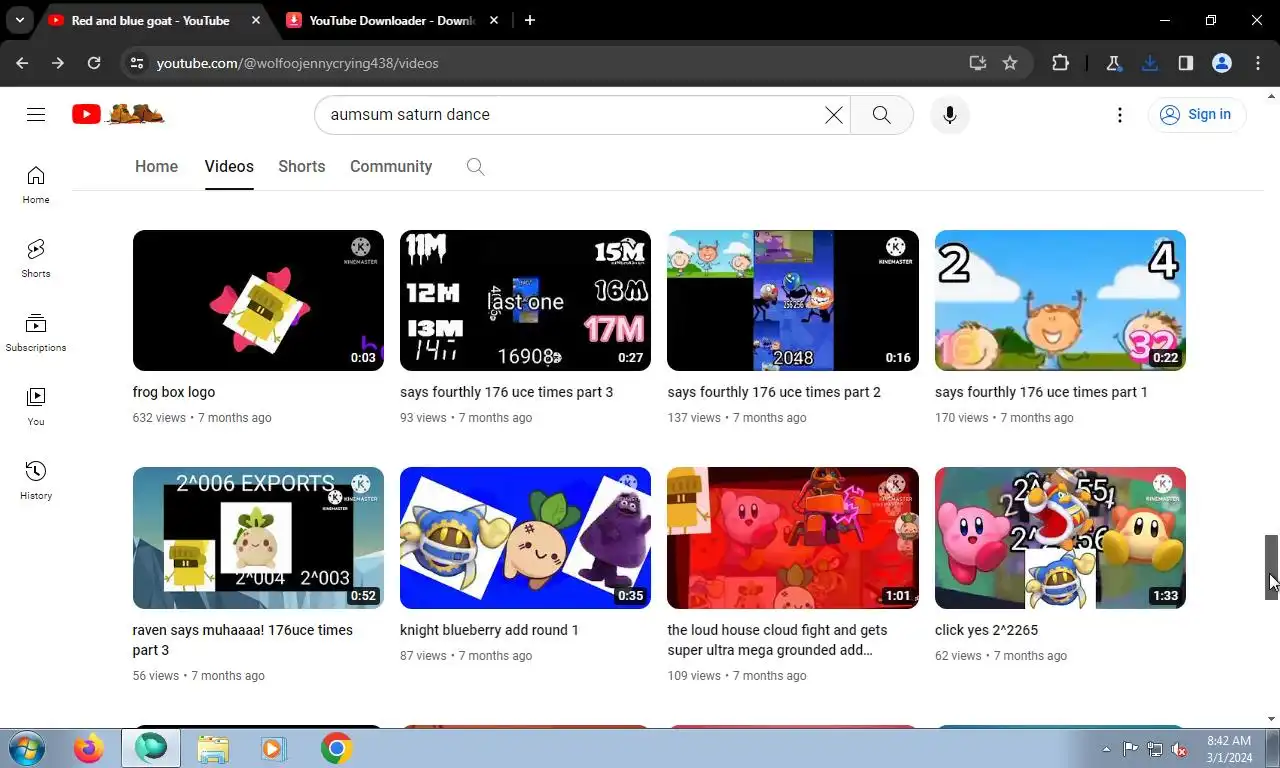Open Chrome from the taskbar
This screenshot has height=768, width=1280.
pos(336,748)
